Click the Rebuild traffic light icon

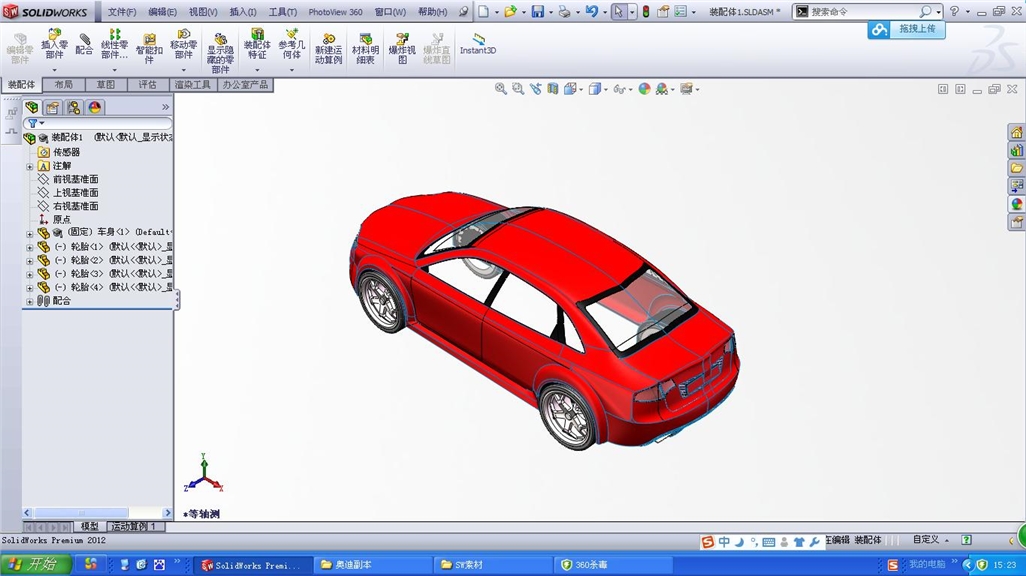pos(646,12)
